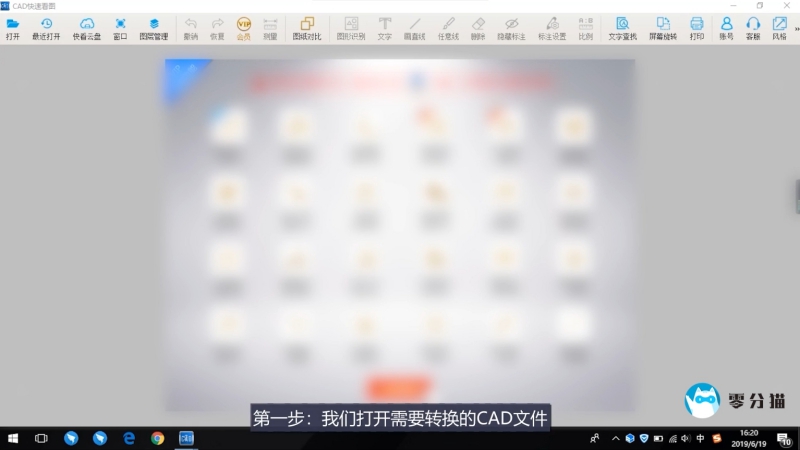
Task: Open the Sogou input tray icon
Action: (x=717, y=438)
